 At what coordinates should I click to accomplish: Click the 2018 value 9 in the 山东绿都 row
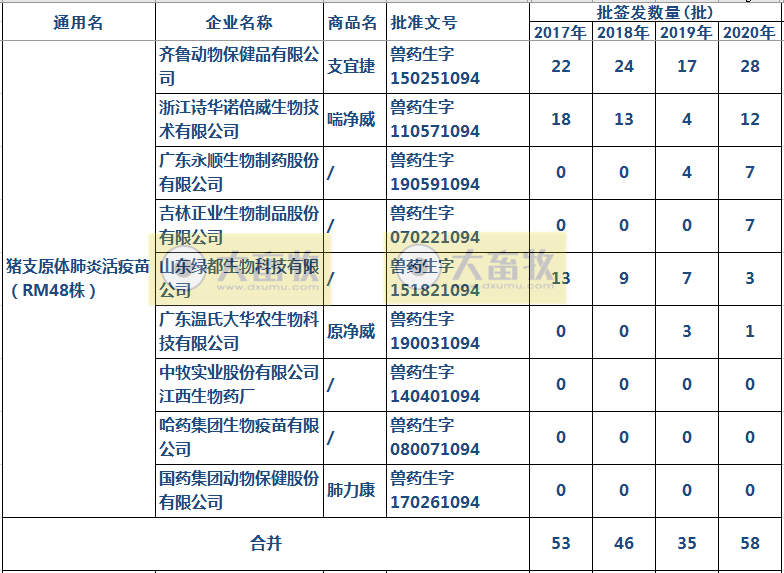click(x=624, y=278)
